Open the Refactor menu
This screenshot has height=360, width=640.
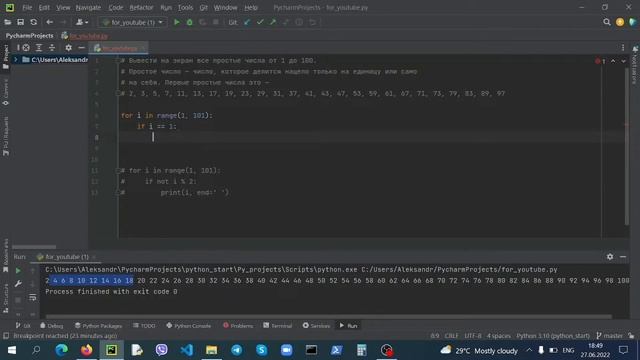pyautogui.click(x=141, y=7)
